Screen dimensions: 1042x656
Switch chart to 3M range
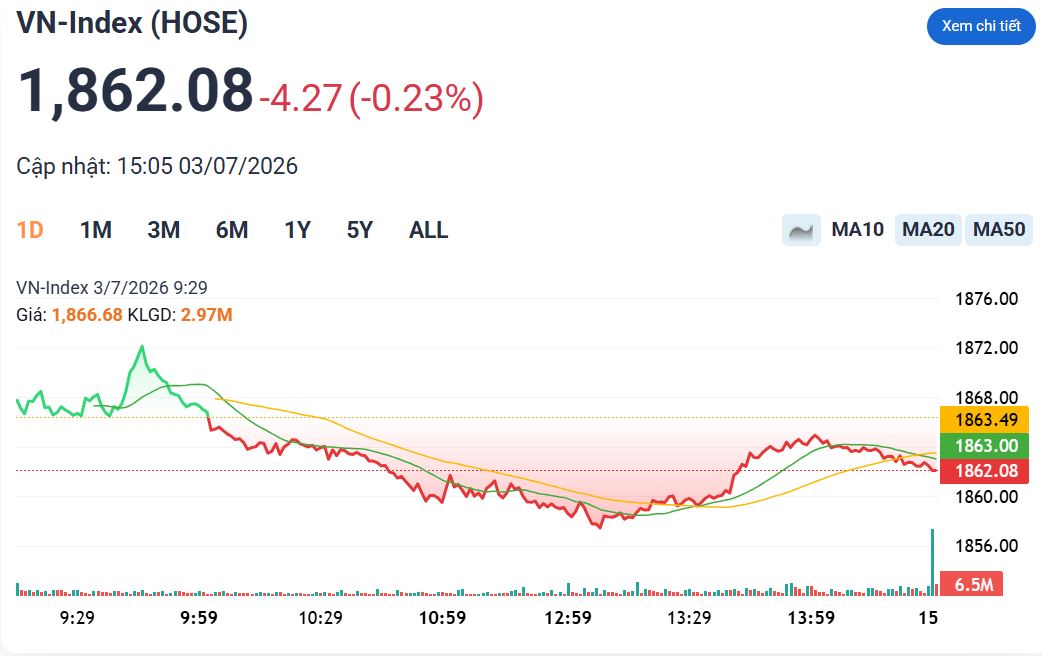tap(163, 230)
